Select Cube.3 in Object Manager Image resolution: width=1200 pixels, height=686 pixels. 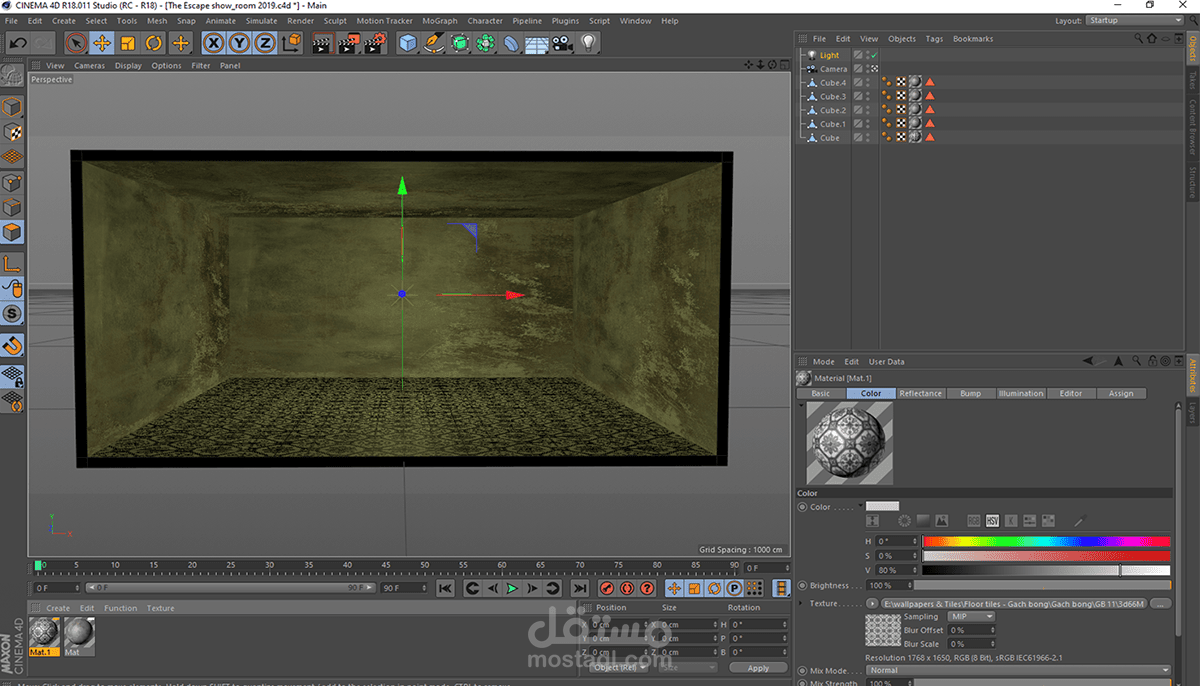[x=833, y=97]
